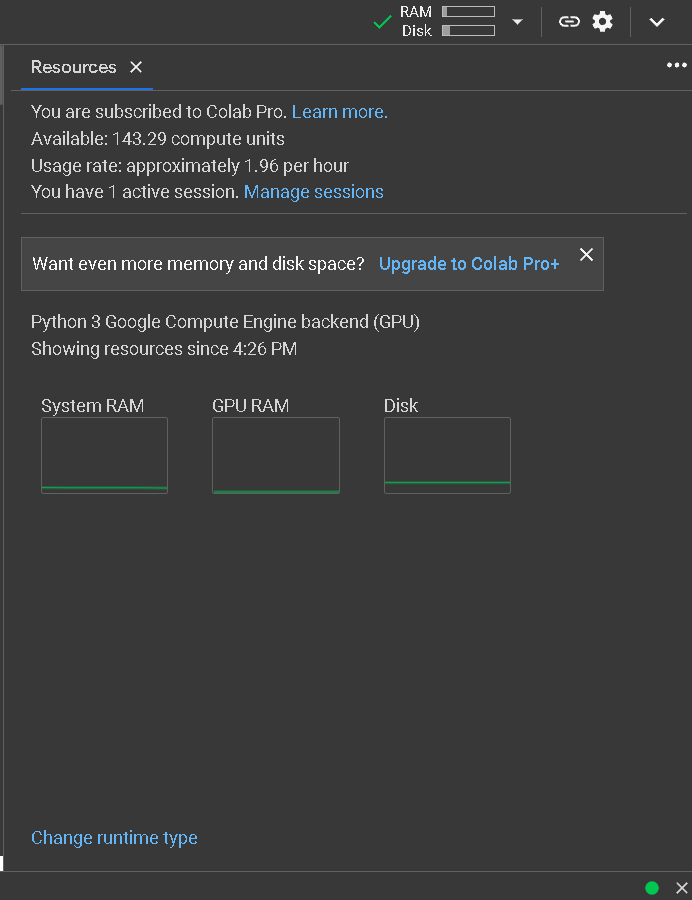This screenshot has width=692, height=900.
Task: Expand the RAM and Disk dropdown arrow
Action: point(517,22)
